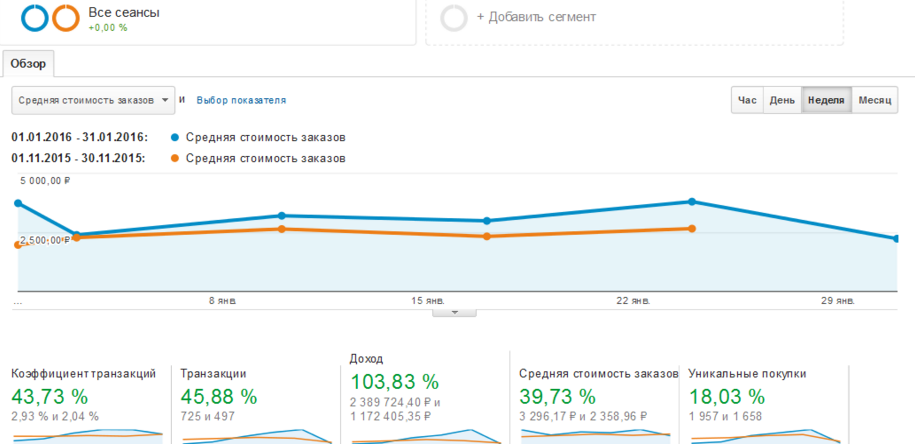Expand the annotations arrow below the chart

456,311
